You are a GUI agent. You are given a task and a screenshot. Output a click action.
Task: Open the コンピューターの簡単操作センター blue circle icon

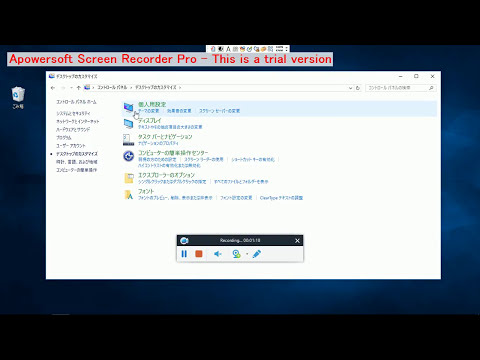pos(128,156)
